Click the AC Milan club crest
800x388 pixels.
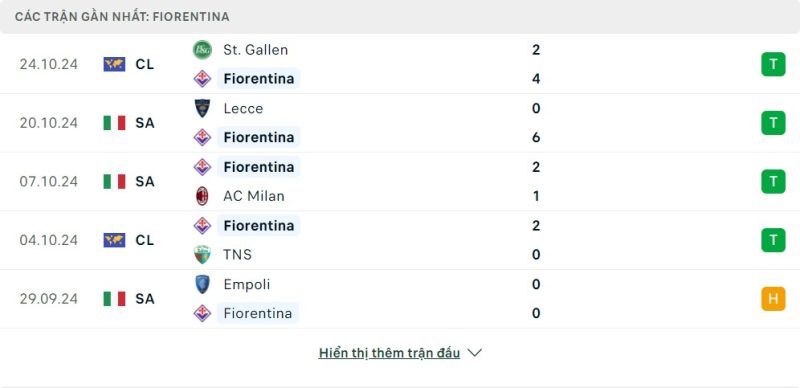tap(202, 196)
